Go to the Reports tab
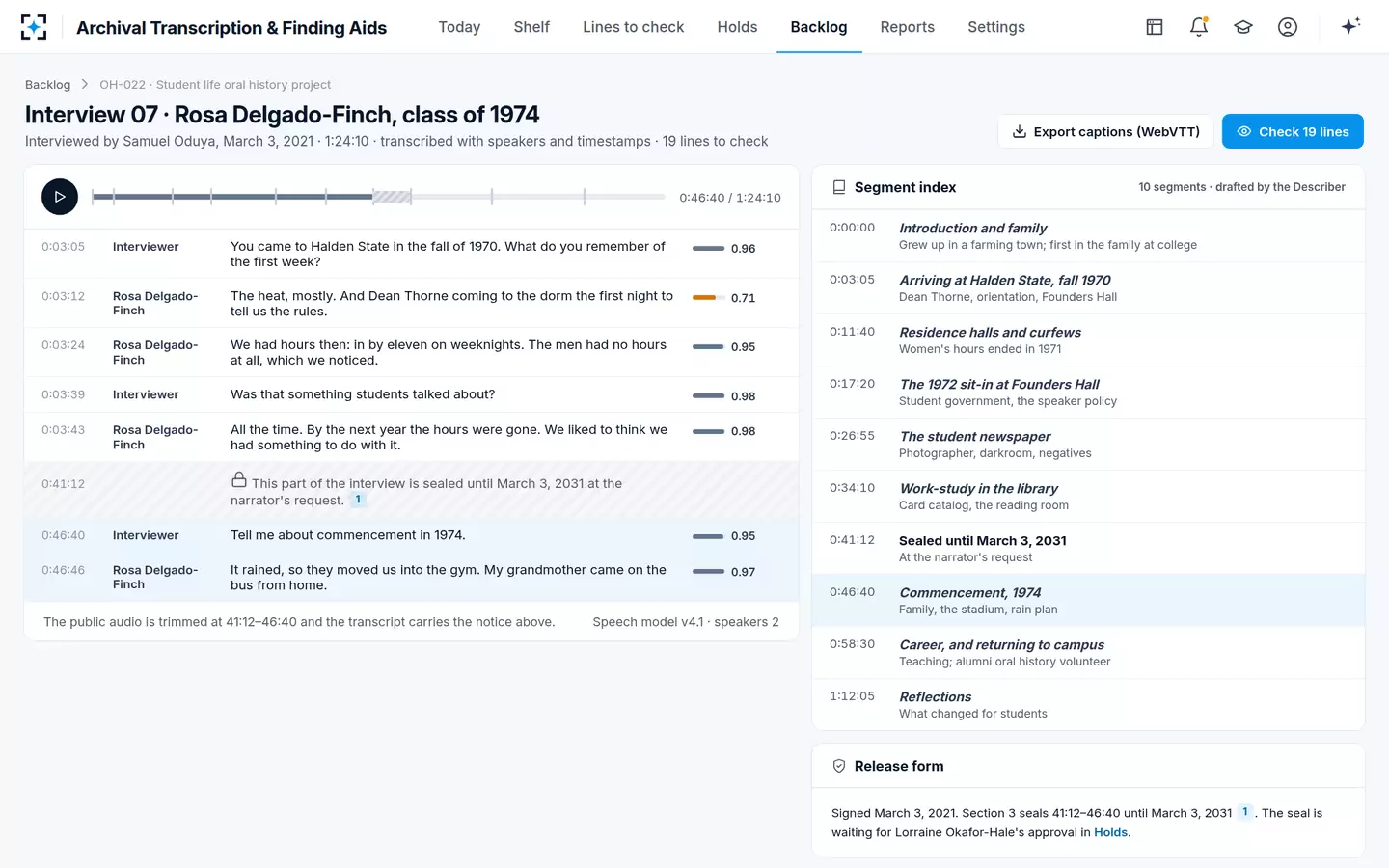 908,27
